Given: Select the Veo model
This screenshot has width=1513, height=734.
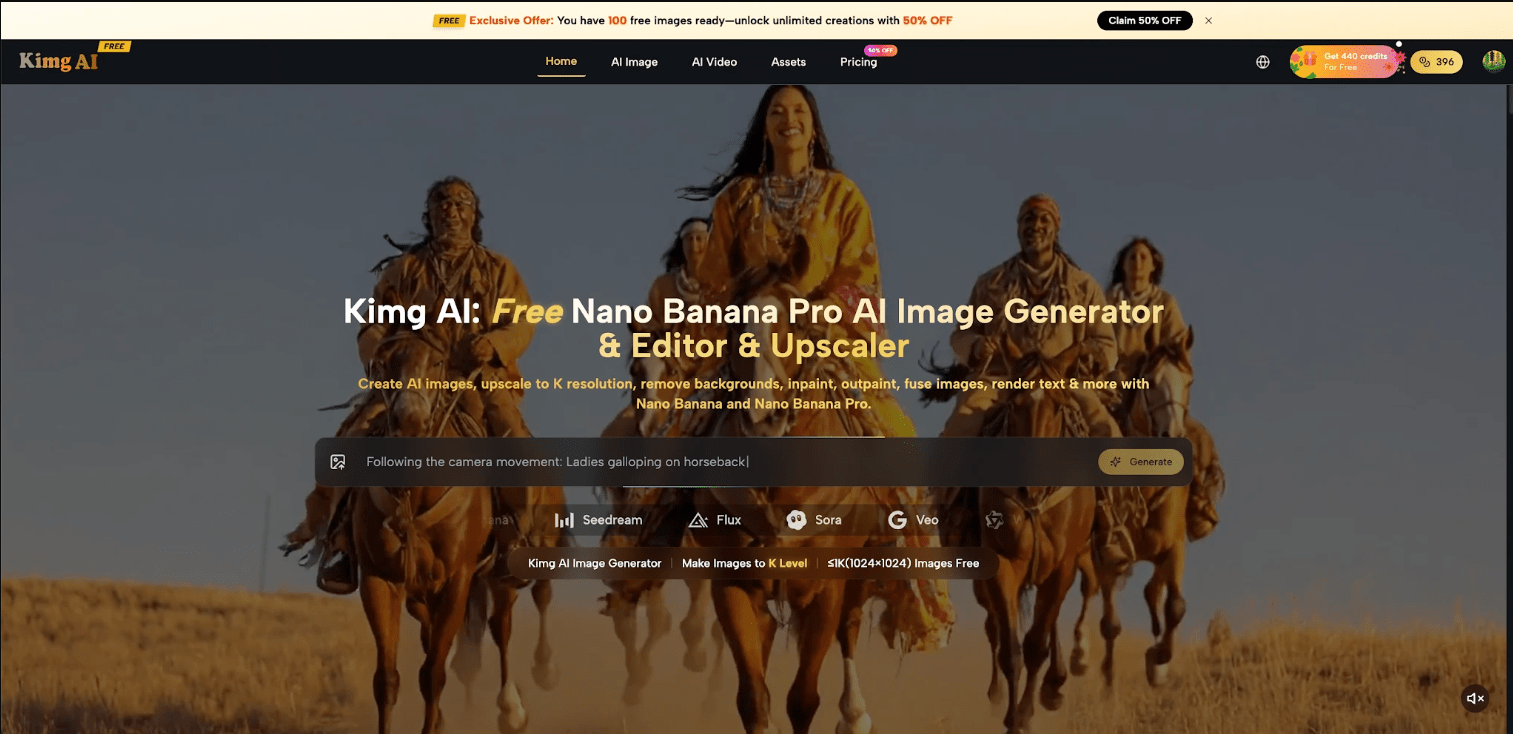Looking at the screenshot, I should coord(913,520).
